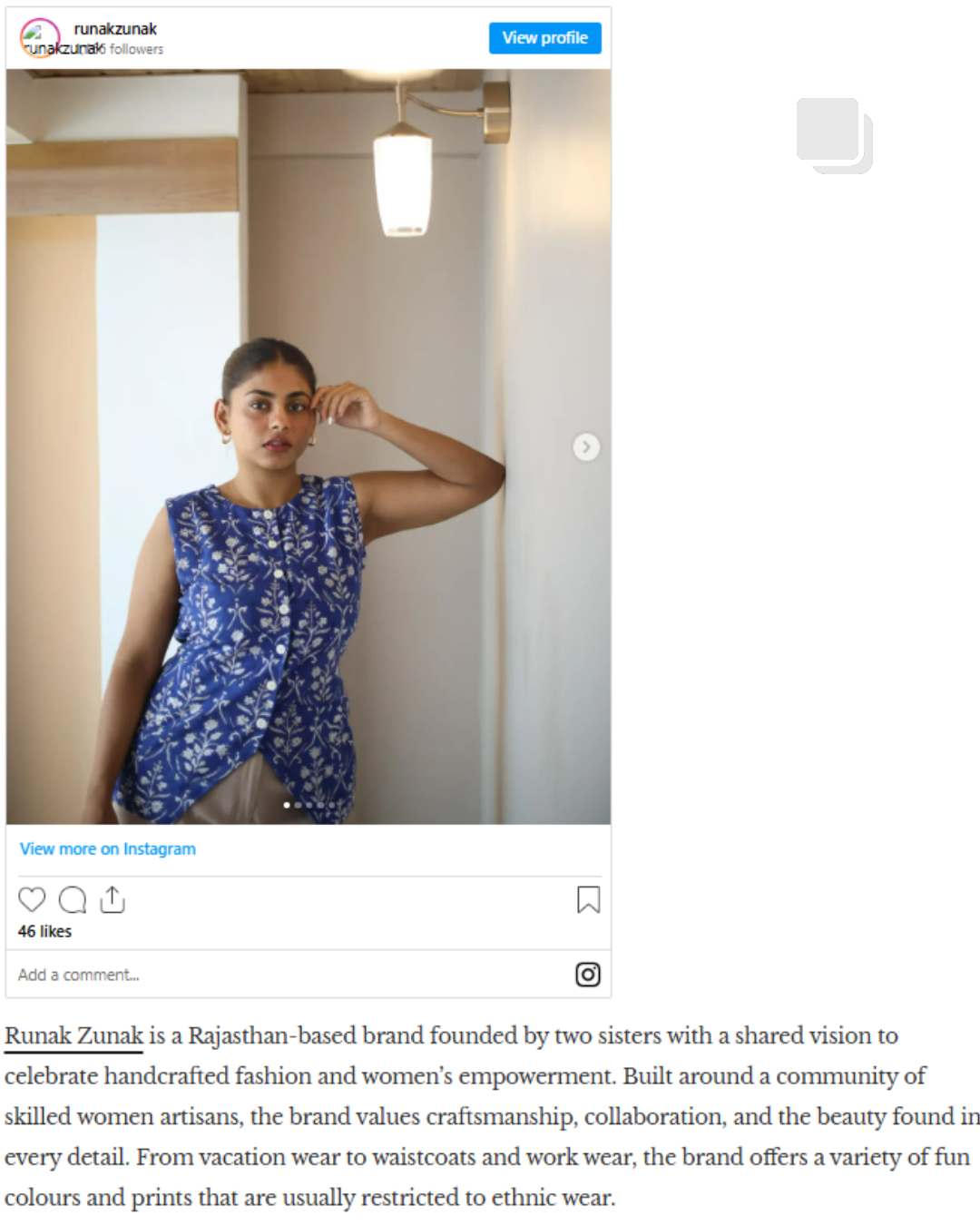Open the photo of woman in blue top
Screen dimensions: 980x1225
[309, 446]
